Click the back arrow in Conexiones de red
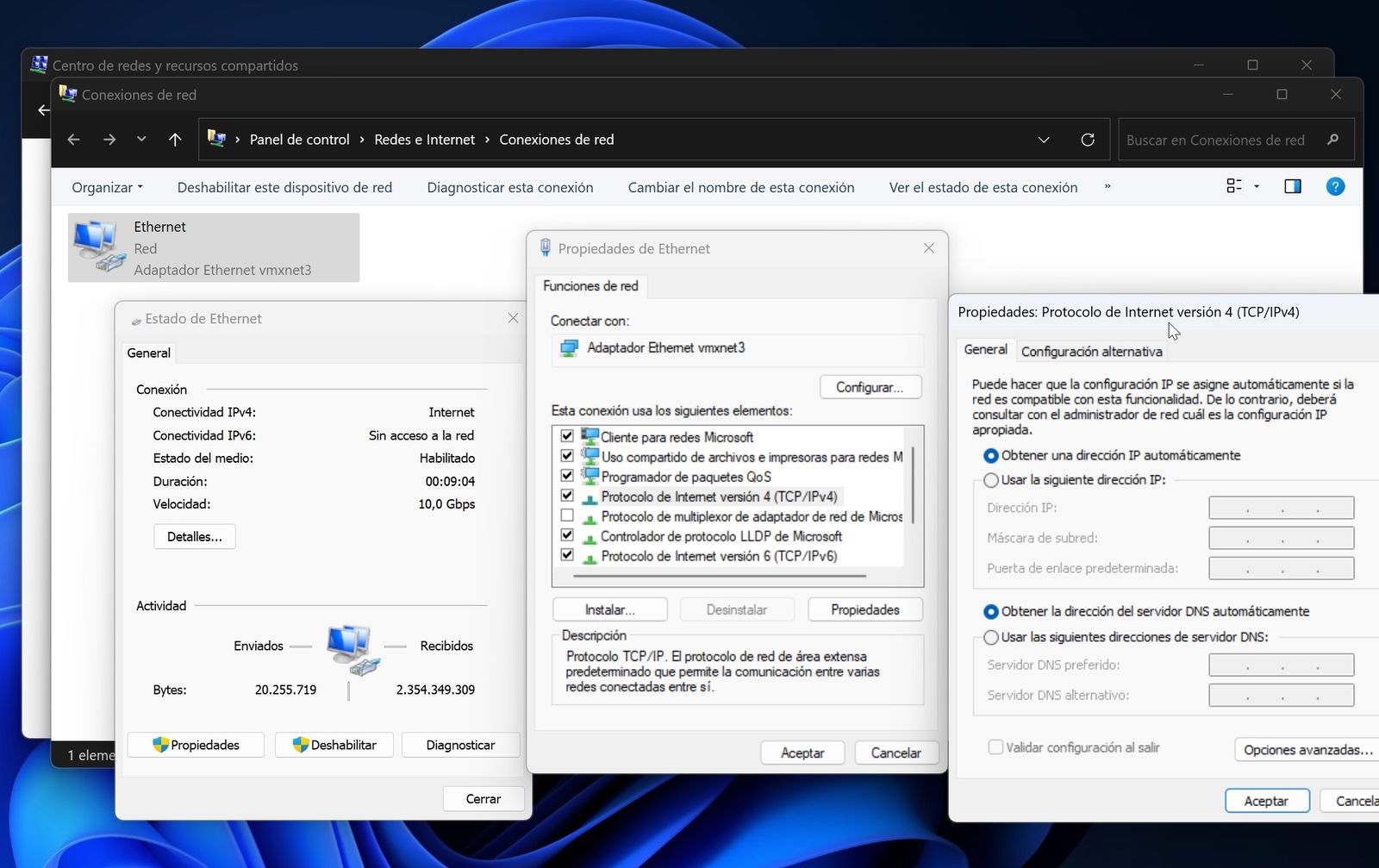This screenshot has height=868, width=1379. 74,140
